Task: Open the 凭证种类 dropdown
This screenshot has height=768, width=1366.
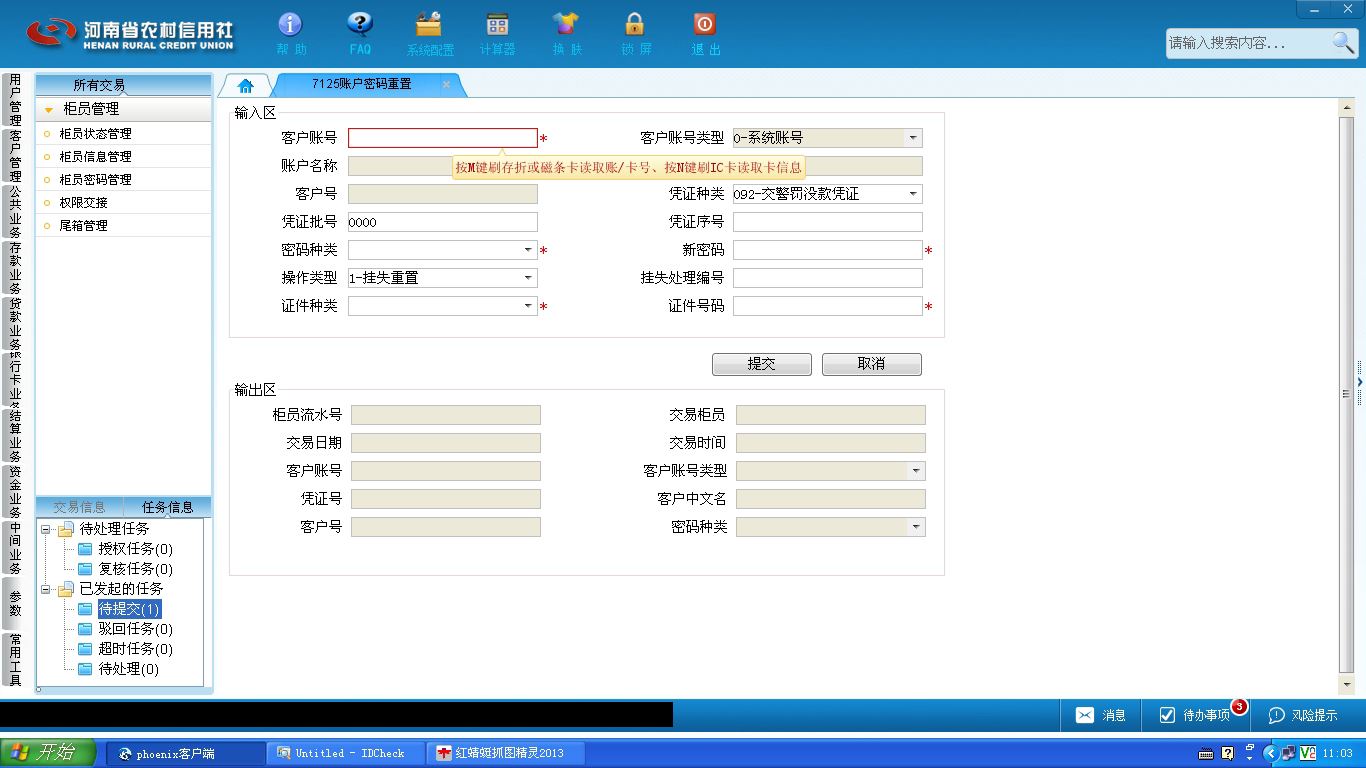Action: [913, 194]
